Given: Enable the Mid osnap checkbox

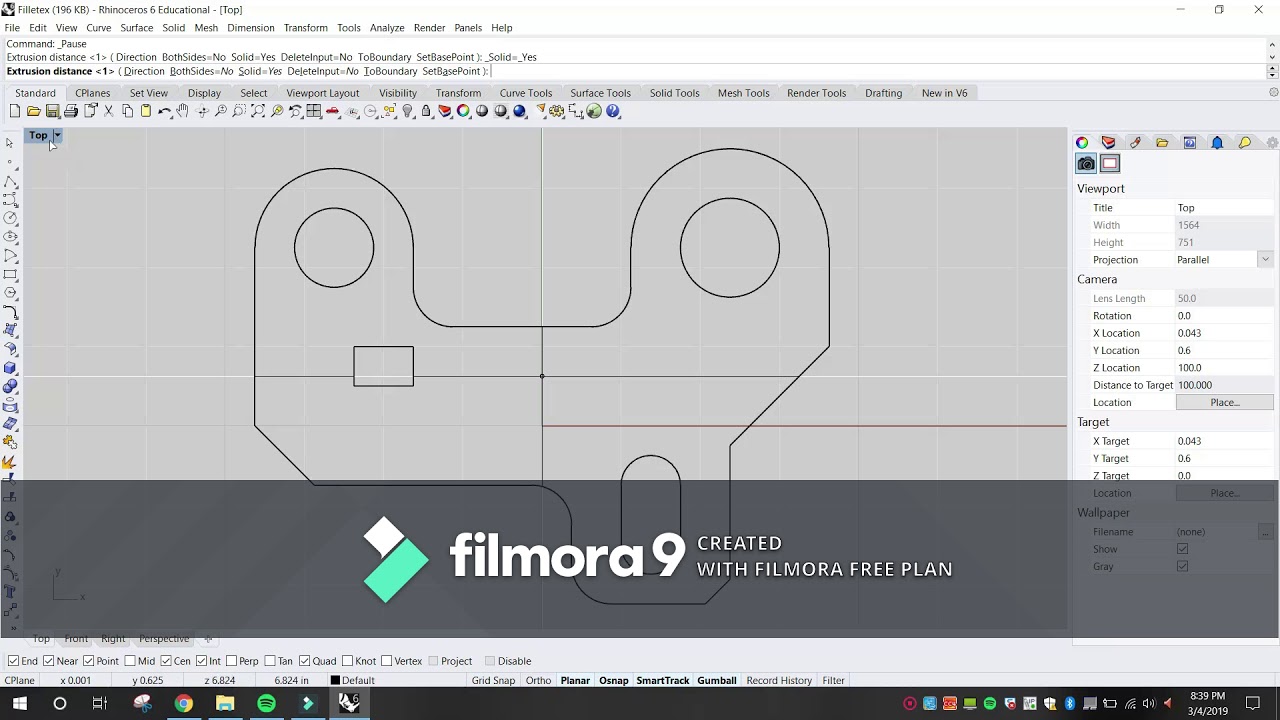Looking at the screenshot, I should coord(130,661).
